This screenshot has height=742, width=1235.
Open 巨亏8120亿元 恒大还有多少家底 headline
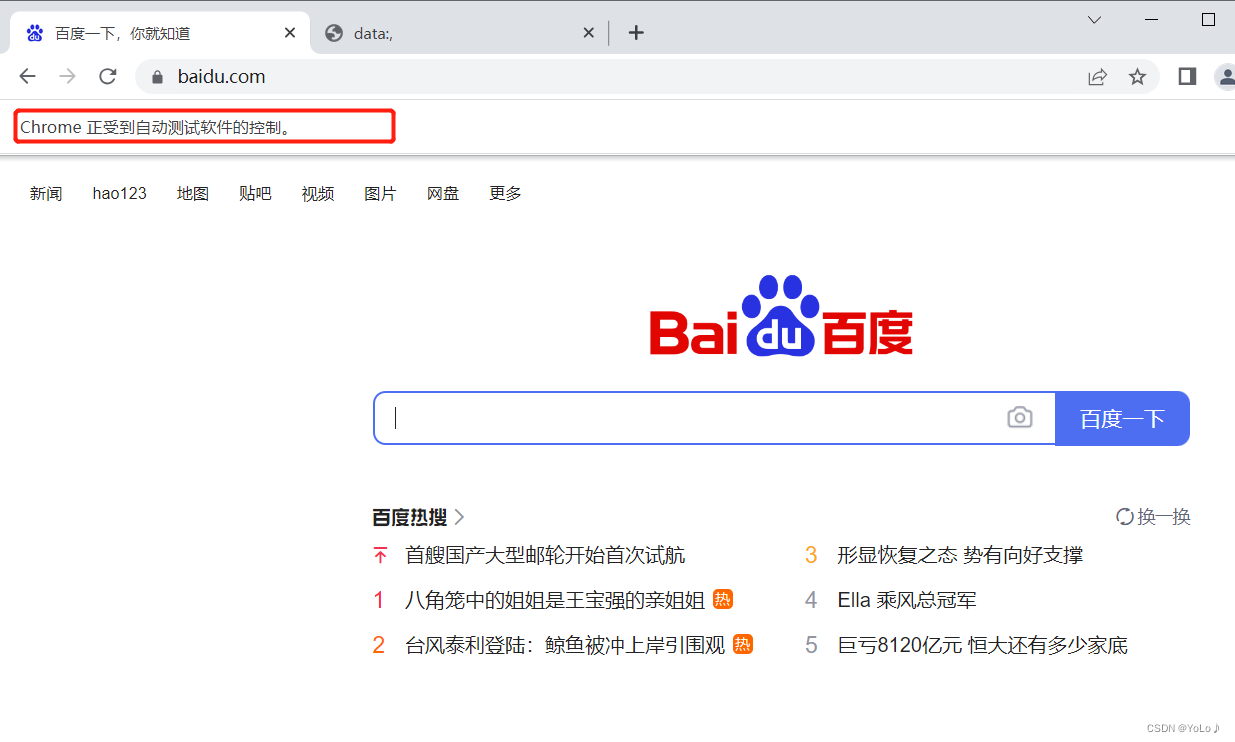click(982, 645)
